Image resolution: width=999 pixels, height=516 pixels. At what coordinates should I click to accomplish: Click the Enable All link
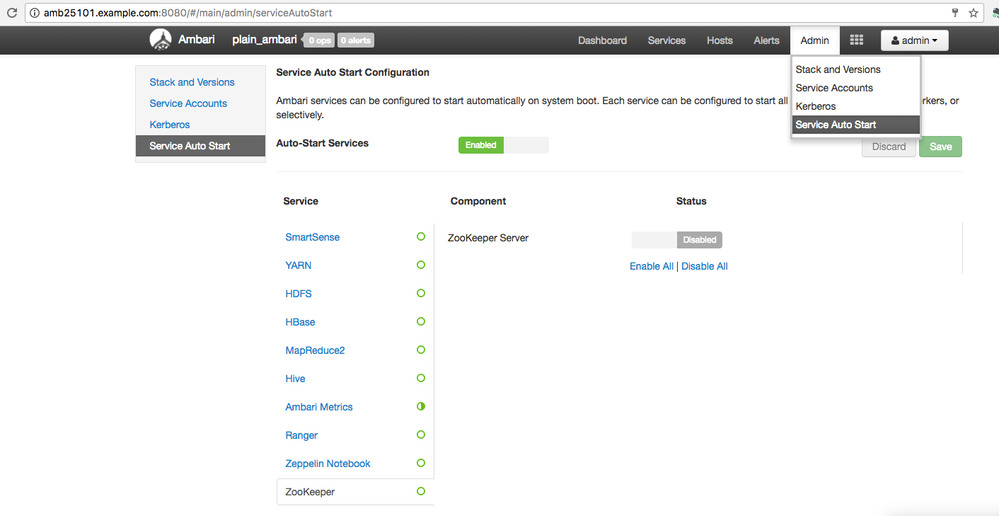click(x=651, y=266)
